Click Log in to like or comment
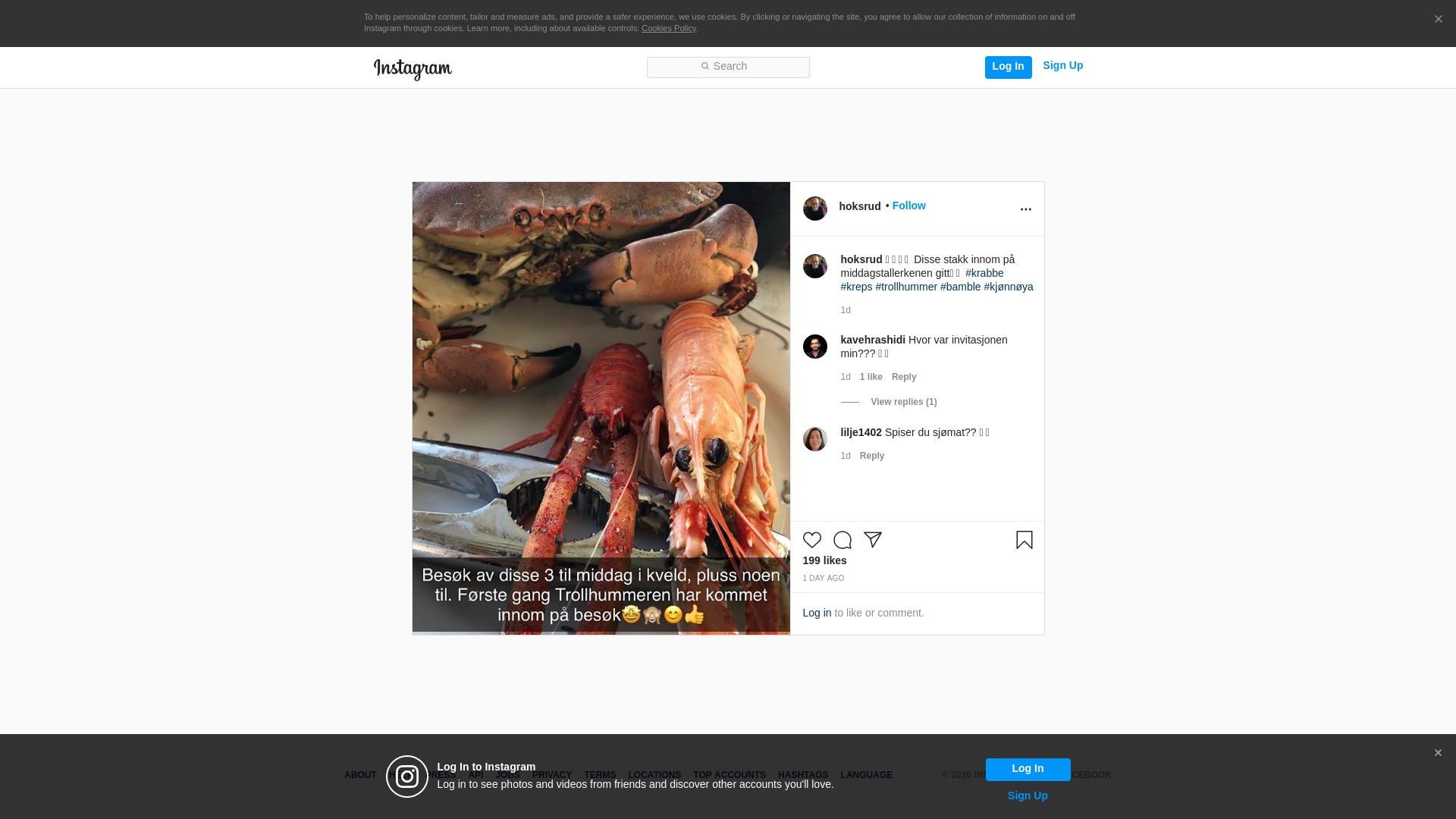This screenshot has height=819, width=1456. pos(817,613)
